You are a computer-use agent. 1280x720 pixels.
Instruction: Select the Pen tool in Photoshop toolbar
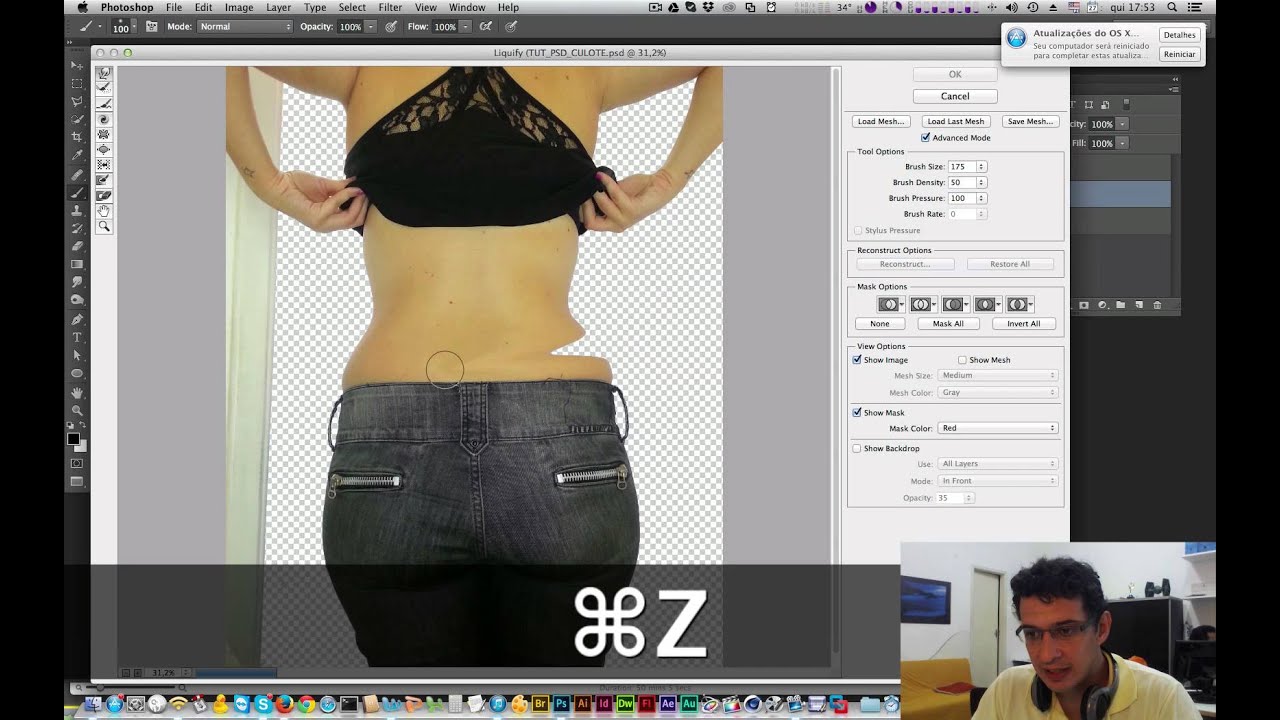77,319
